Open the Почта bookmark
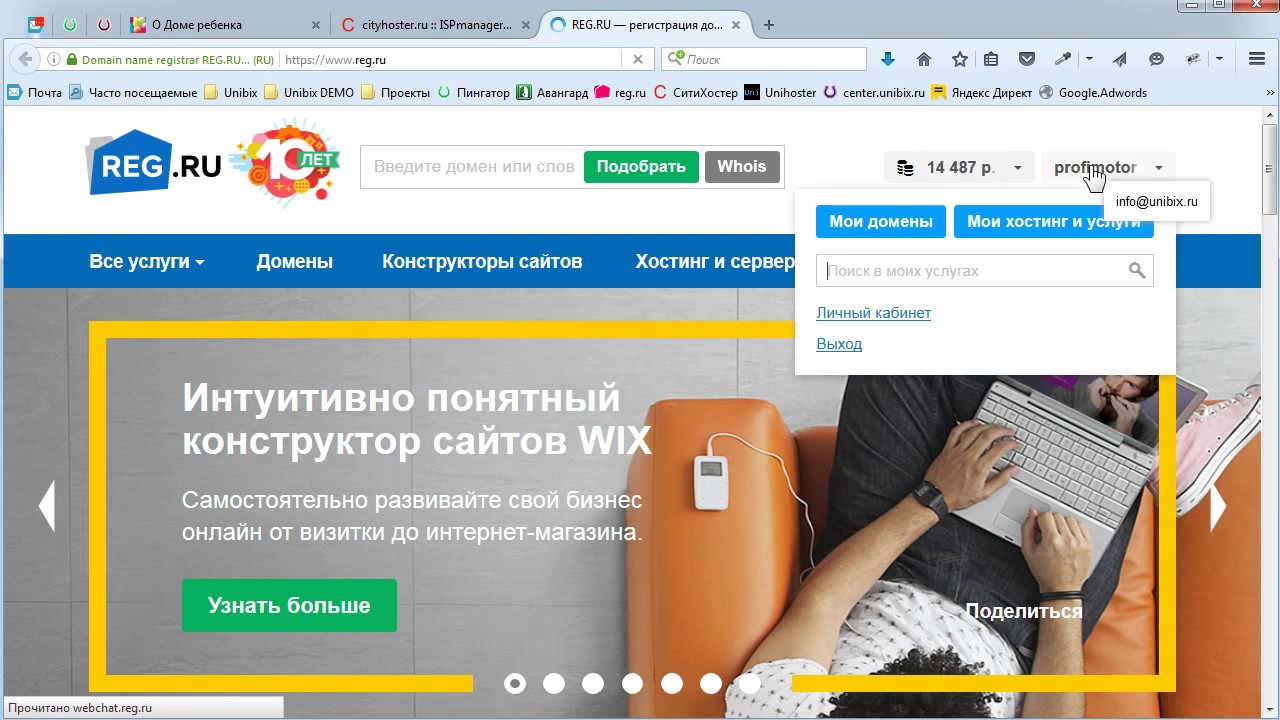Screen dimensions: 1280x720 35,92
